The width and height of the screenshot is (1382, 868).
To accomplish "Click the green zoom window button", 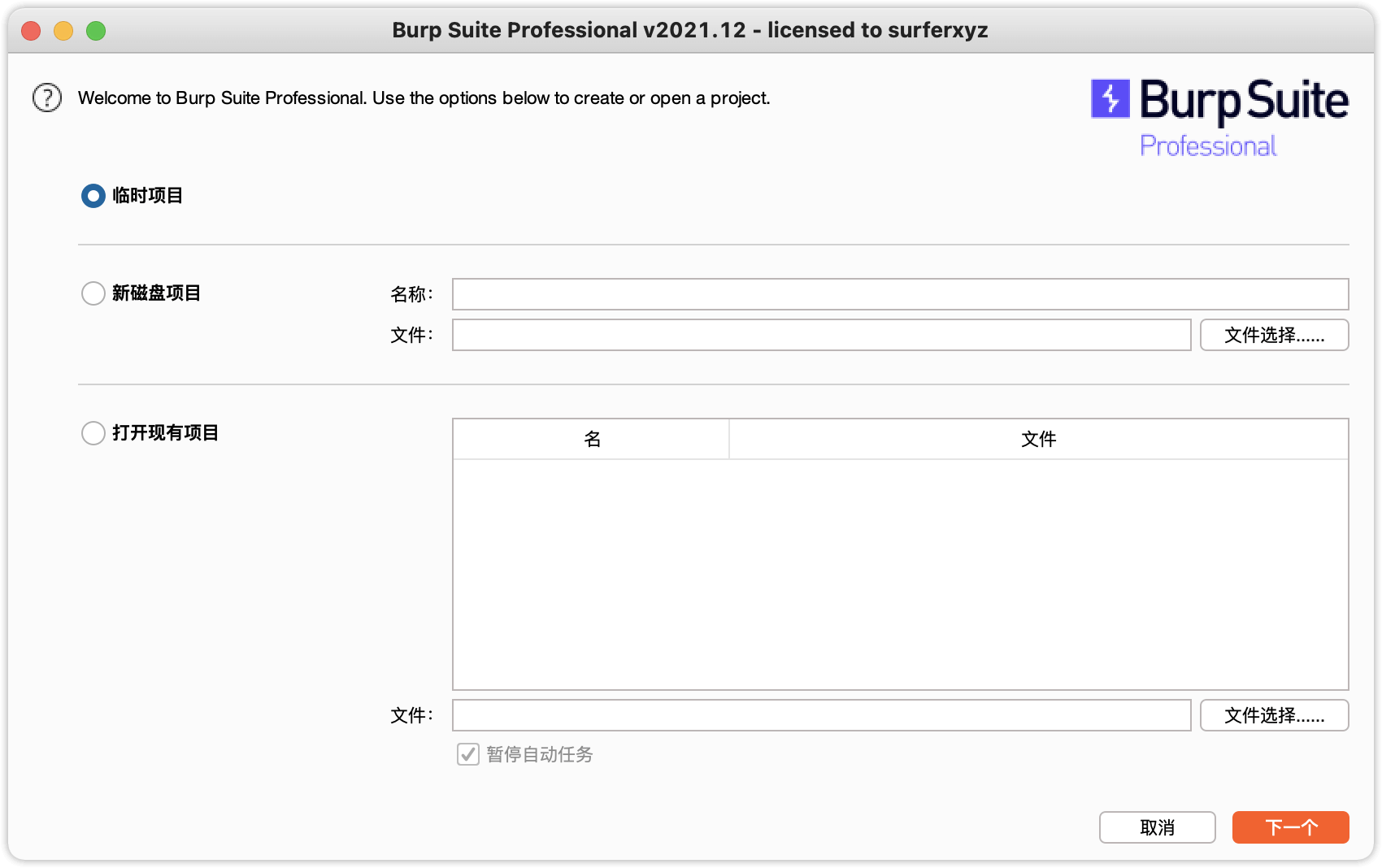I will click(96, 31).
